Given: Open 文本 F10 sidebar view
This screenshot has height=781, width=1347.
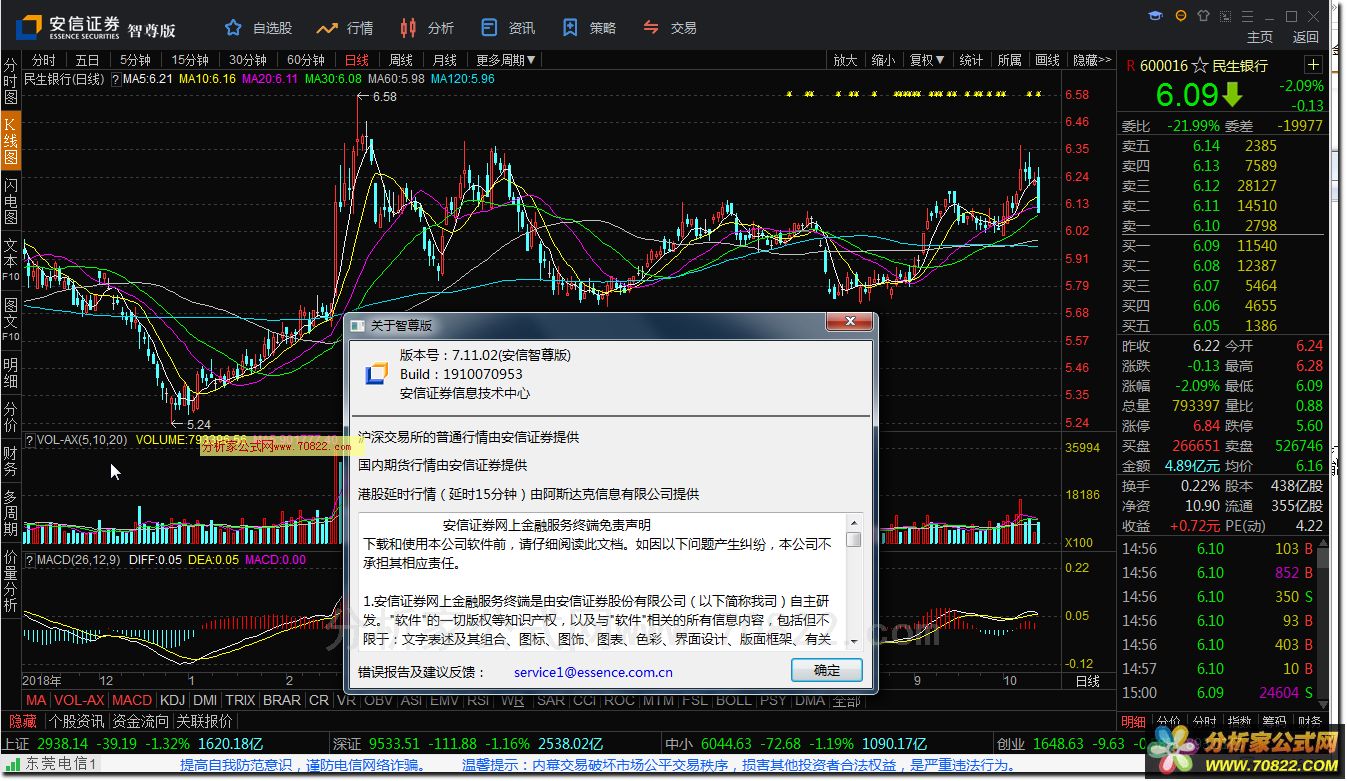Looking at the screenshot, I should (x=10, y=259).
